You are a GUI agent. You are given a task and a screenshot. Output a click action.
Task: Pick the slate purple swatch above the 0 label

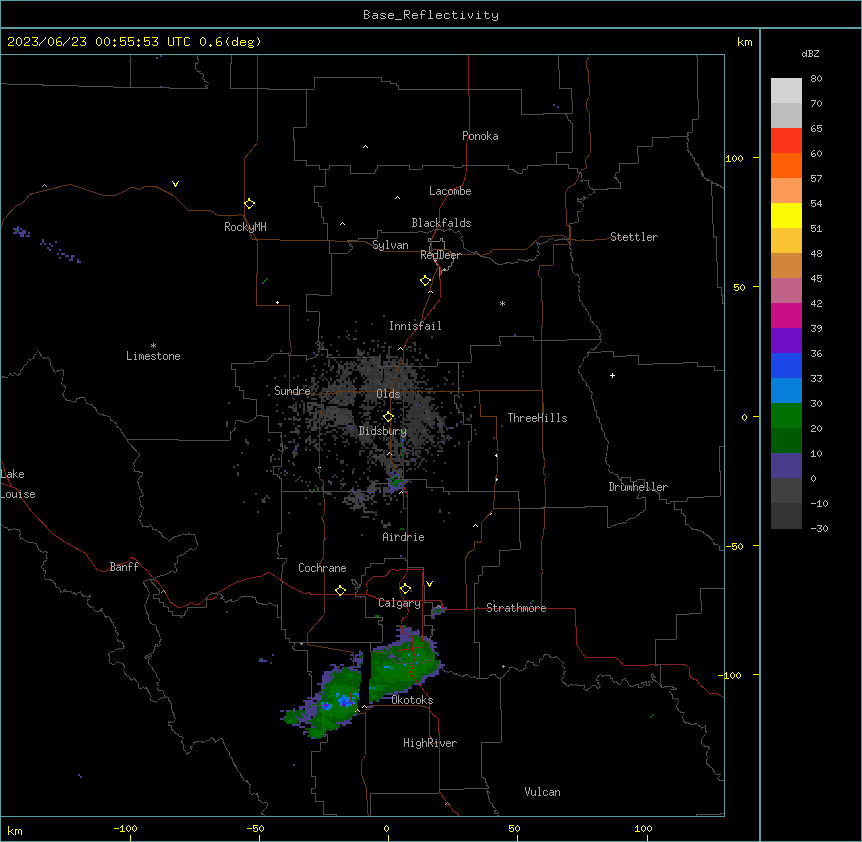786,466
